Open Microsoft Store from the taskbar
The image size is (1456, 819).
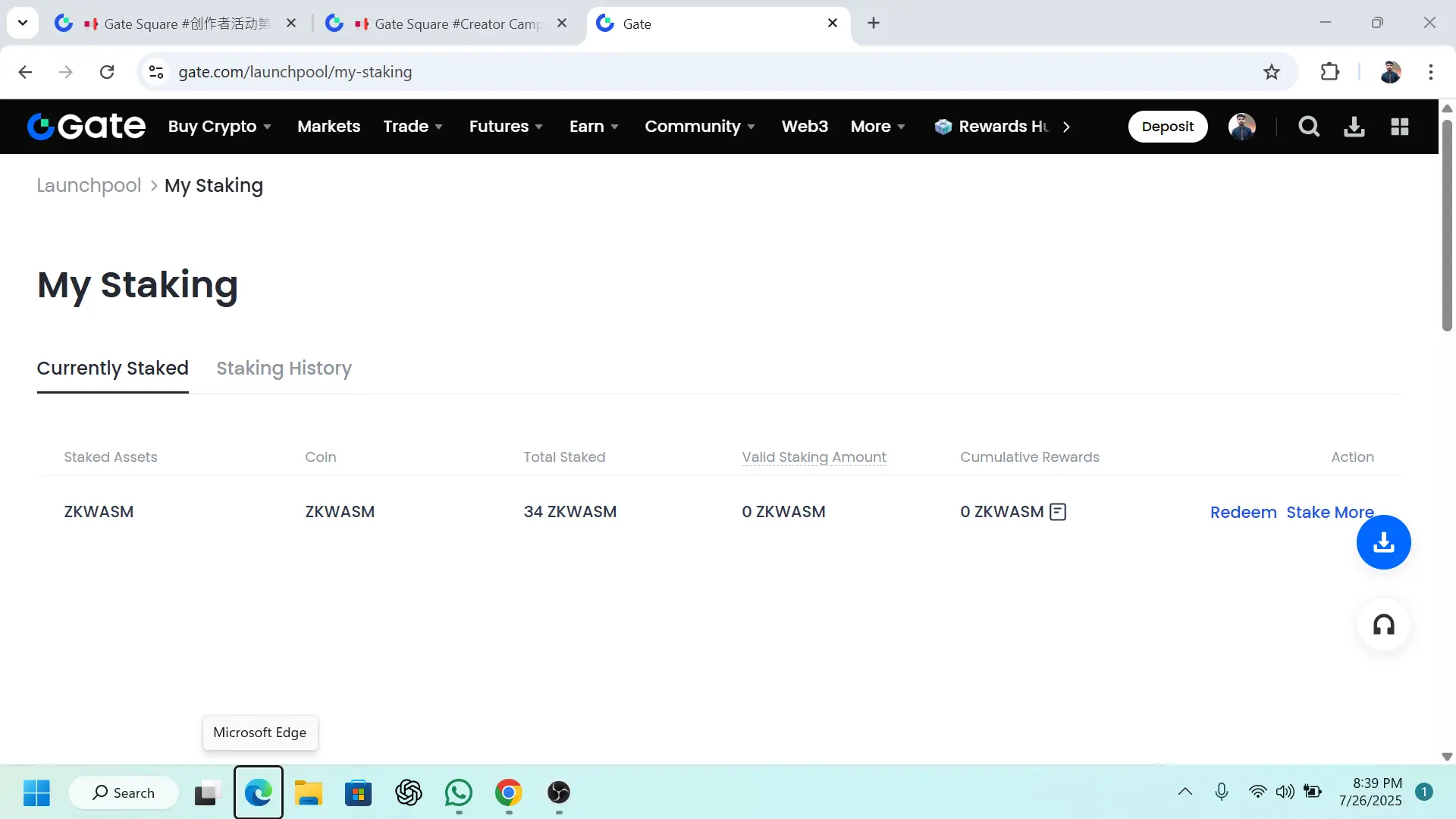pos(359,792)
